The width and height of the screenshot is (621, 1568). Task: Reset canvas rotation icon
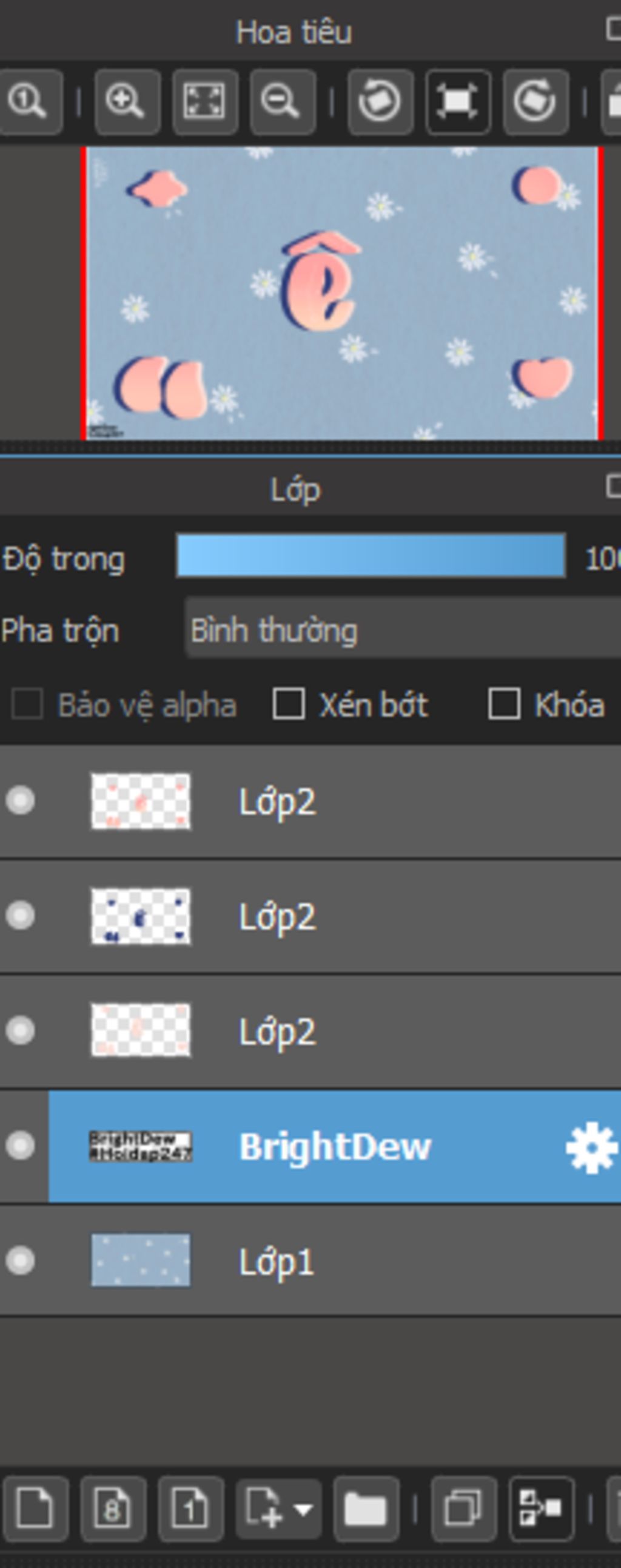(458, 102)
